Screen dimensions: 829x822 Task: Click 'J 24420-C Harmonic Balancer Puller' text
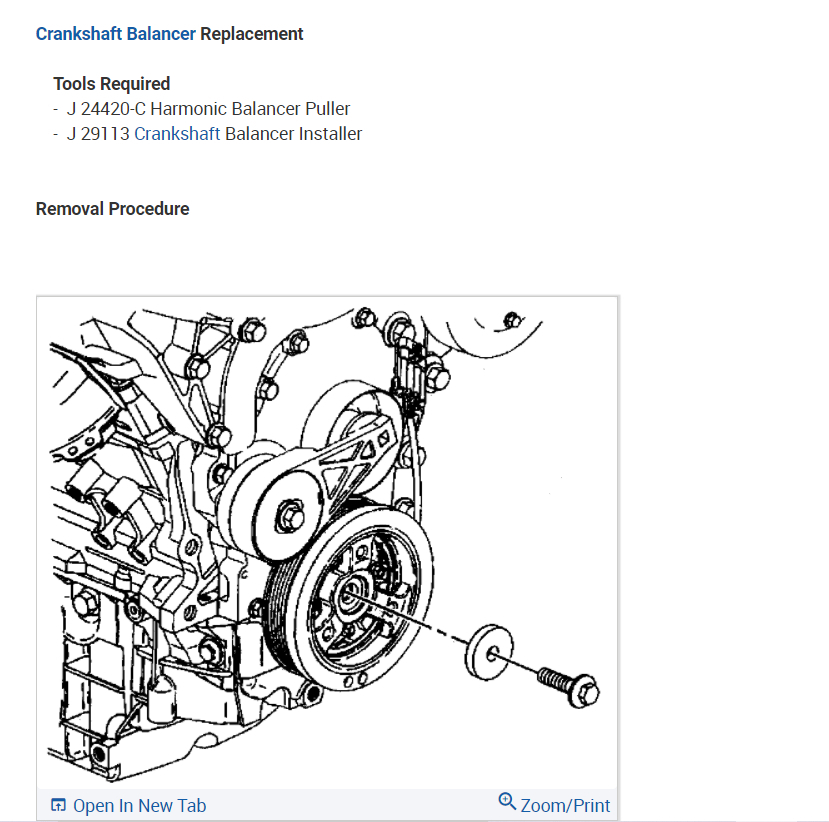click(208, 109)
